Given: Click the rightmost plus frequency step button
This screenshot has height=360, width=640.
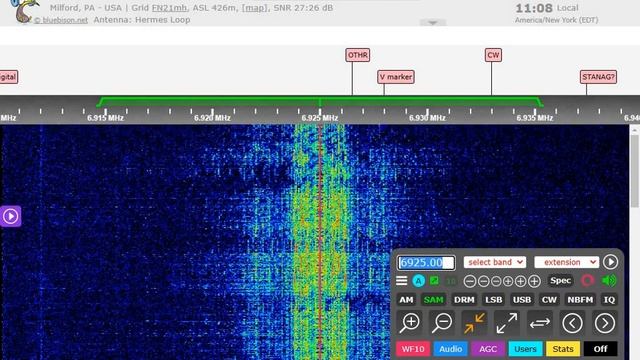Looking at the screenshot, I should [x=534, y=281].
